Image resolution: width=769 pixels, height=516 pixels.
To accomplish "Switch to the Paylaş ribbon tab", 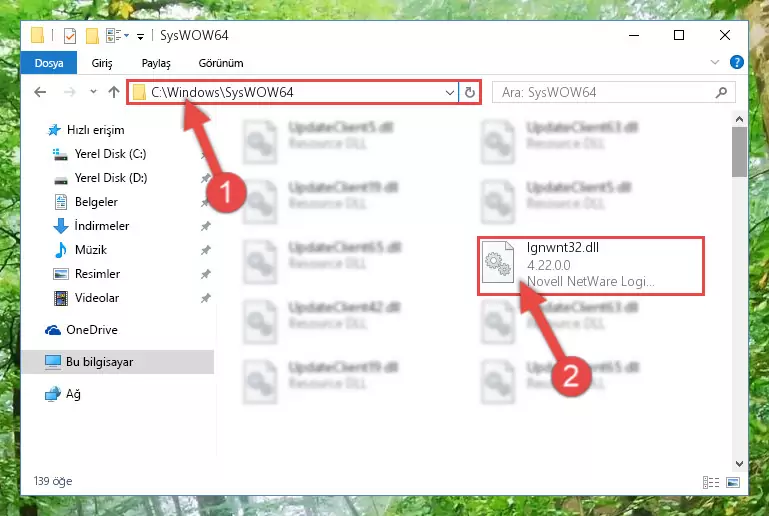I will coord(156,63).
